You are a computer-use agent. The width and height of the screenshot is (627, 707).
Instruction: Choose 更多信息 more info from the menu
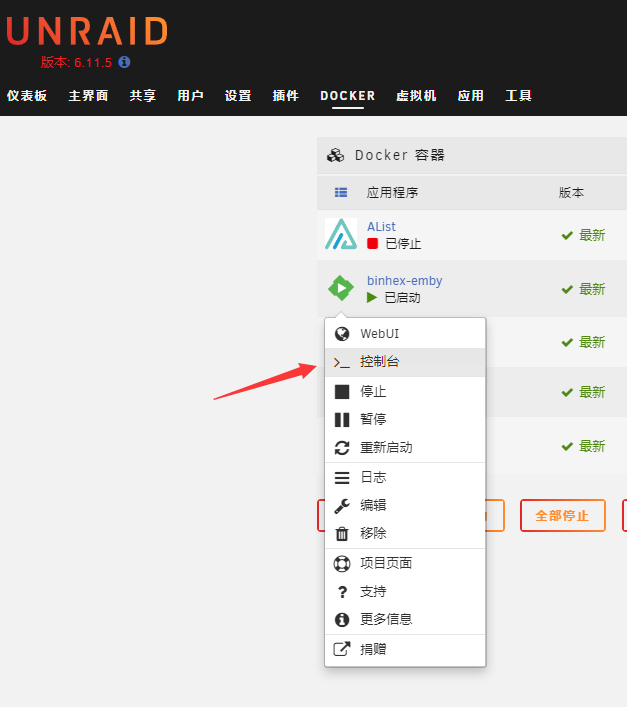pos(405,620)
